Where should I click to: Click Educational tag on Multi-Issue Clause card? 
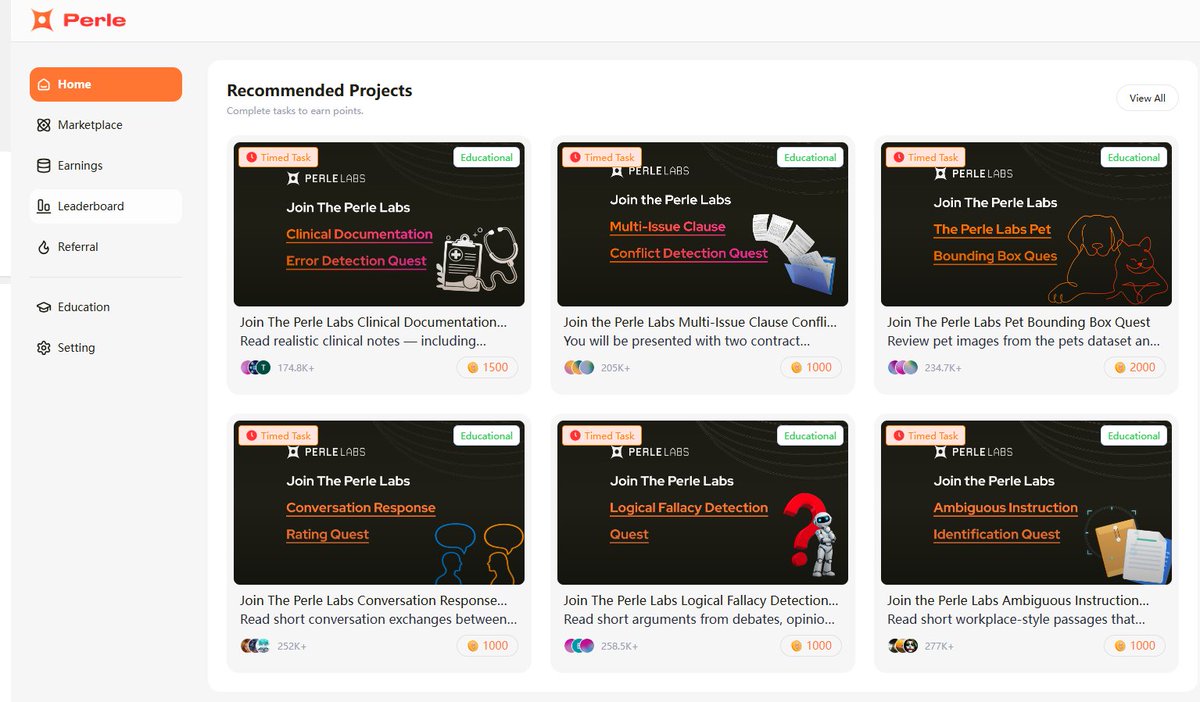[810, 157]
